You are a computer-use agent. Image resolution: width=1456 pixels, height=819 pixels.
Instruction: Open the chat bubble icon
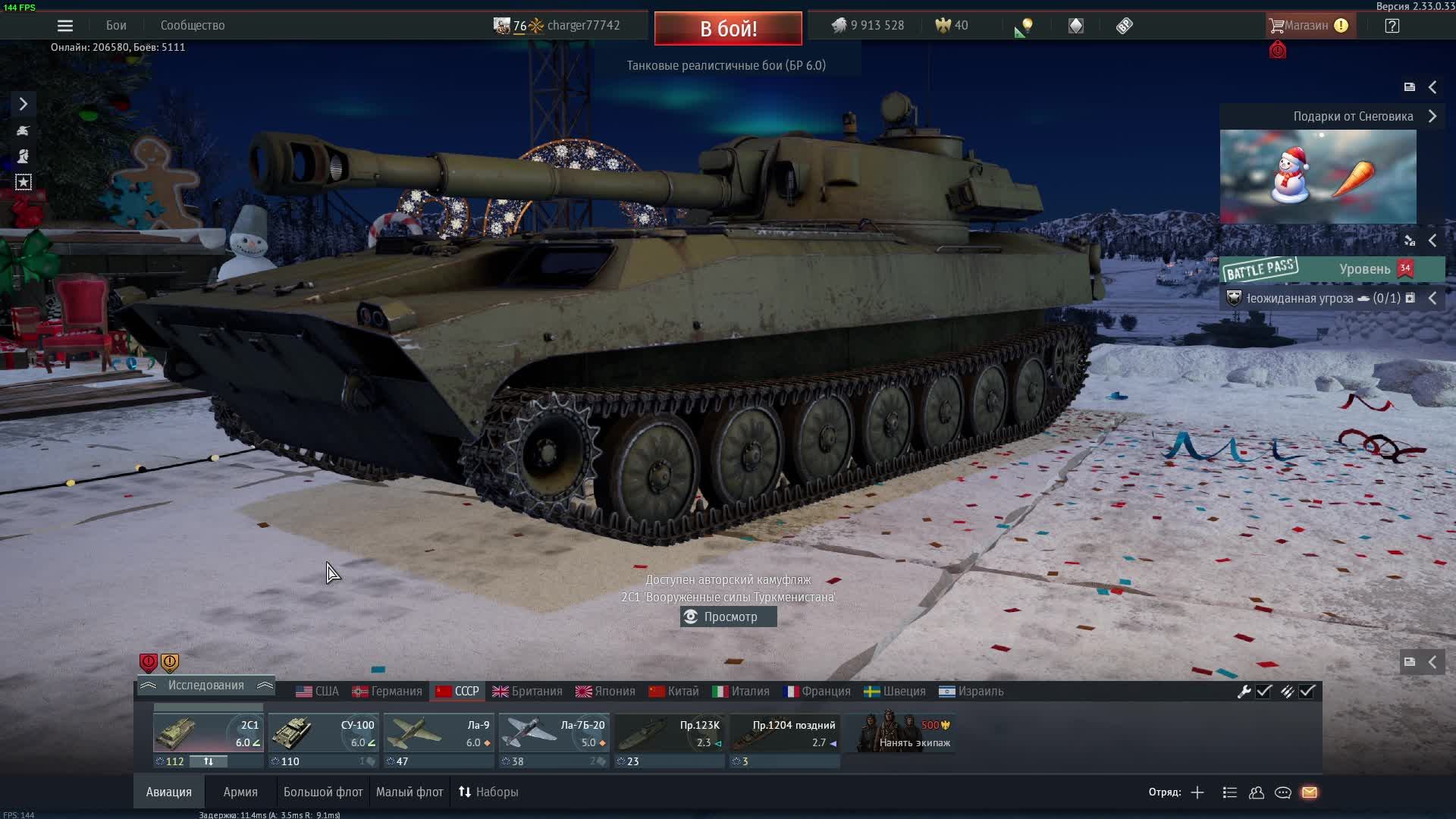click(1283, 792)
